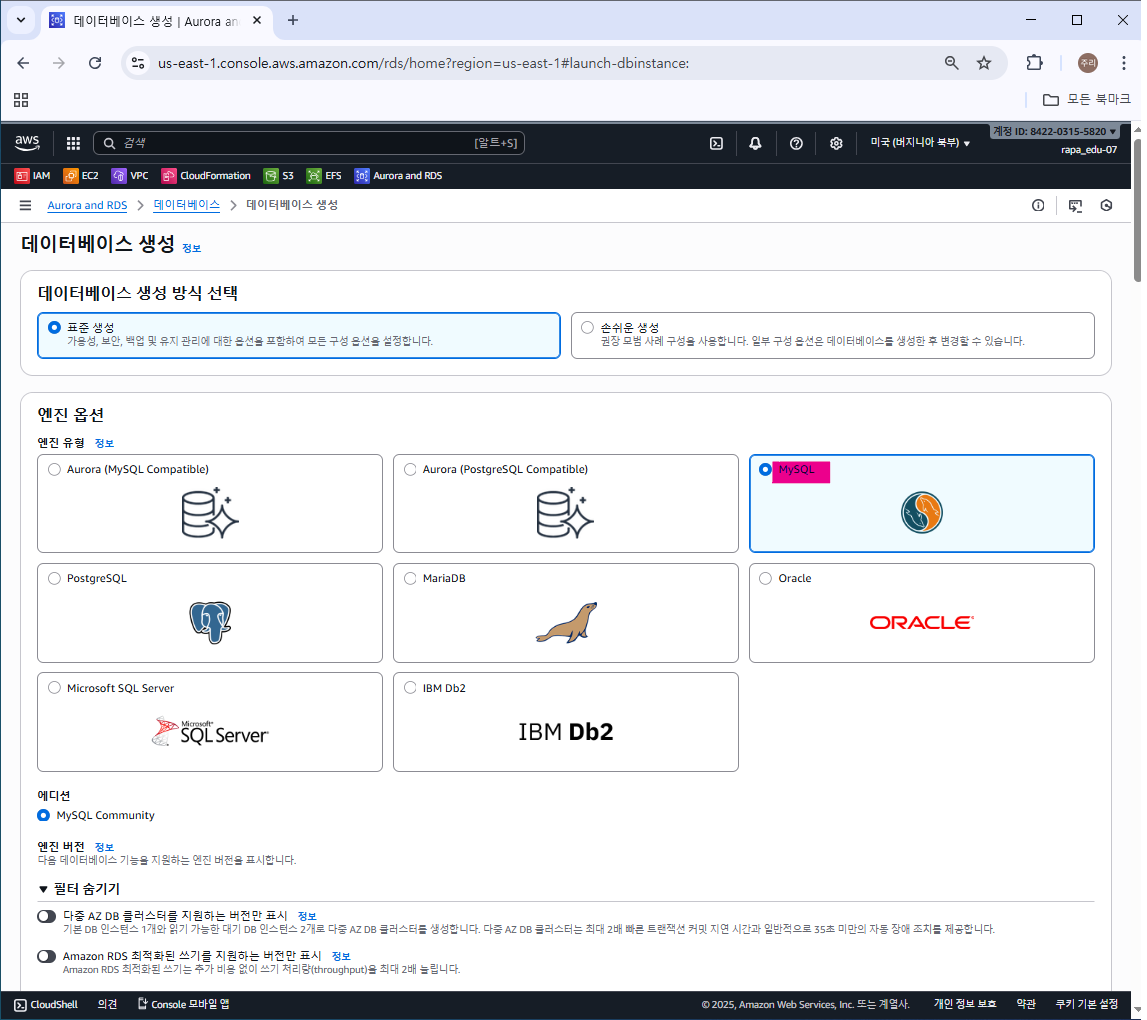Click the AWS logo home icon

tap(28, 143)
